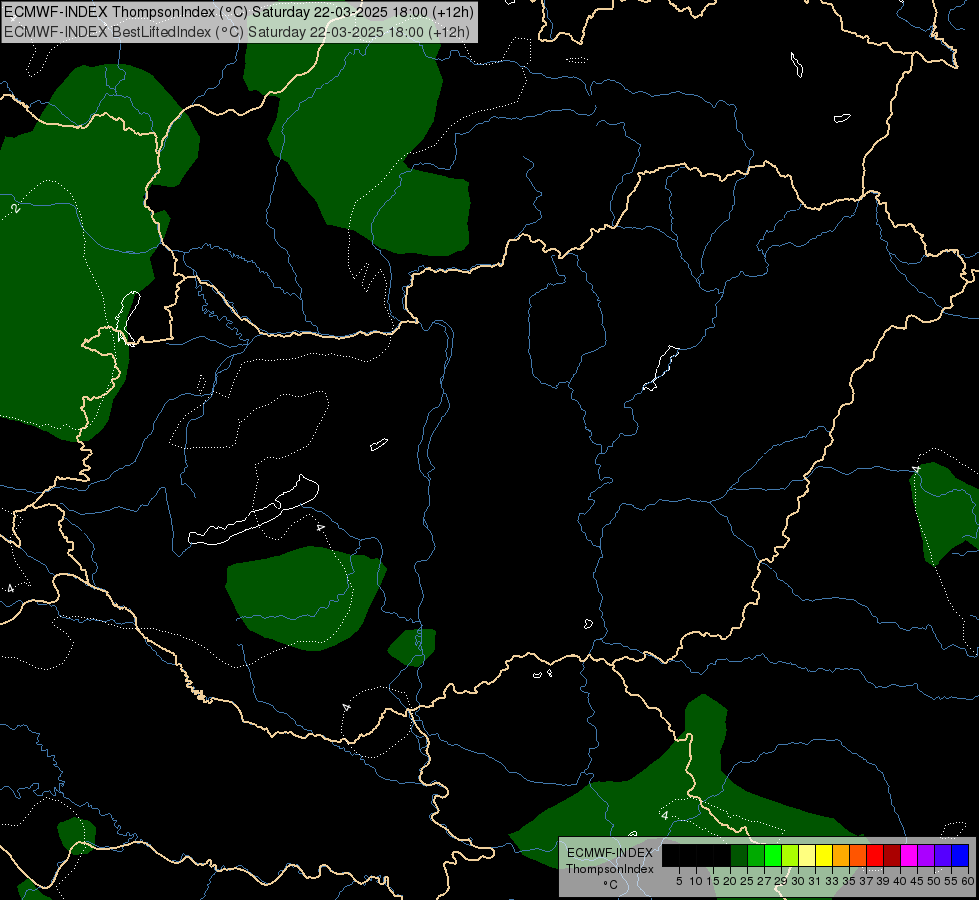Select the medium green 25-27 legend swatch

click(x=756, y=855)
